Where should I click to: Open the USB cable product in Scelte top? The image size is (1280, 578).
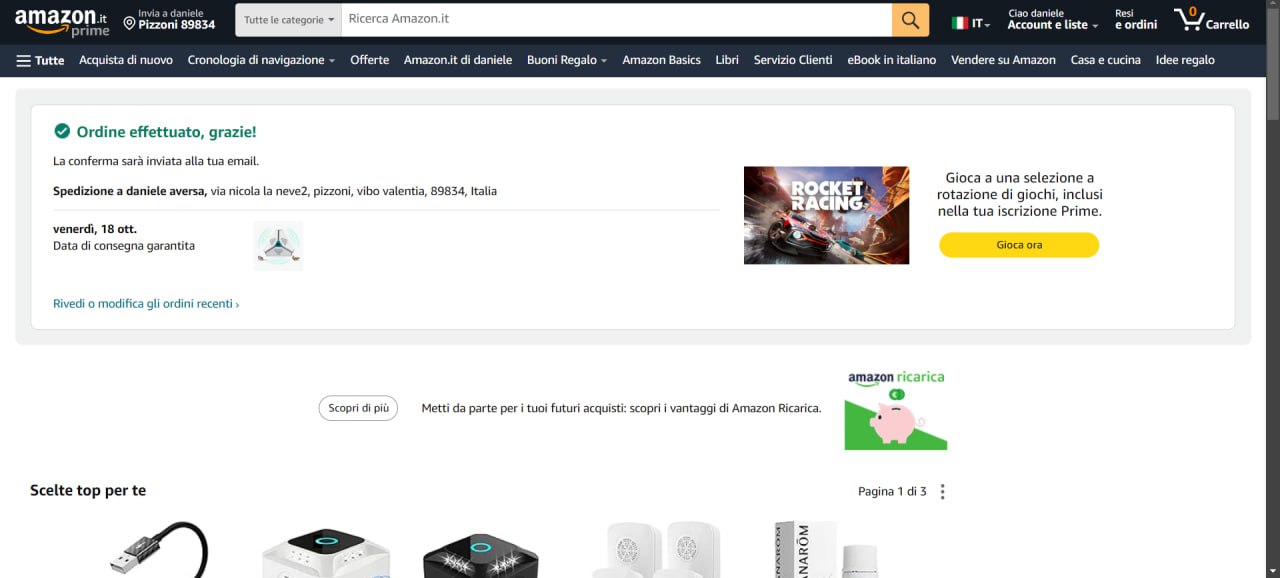pos(157,548)
